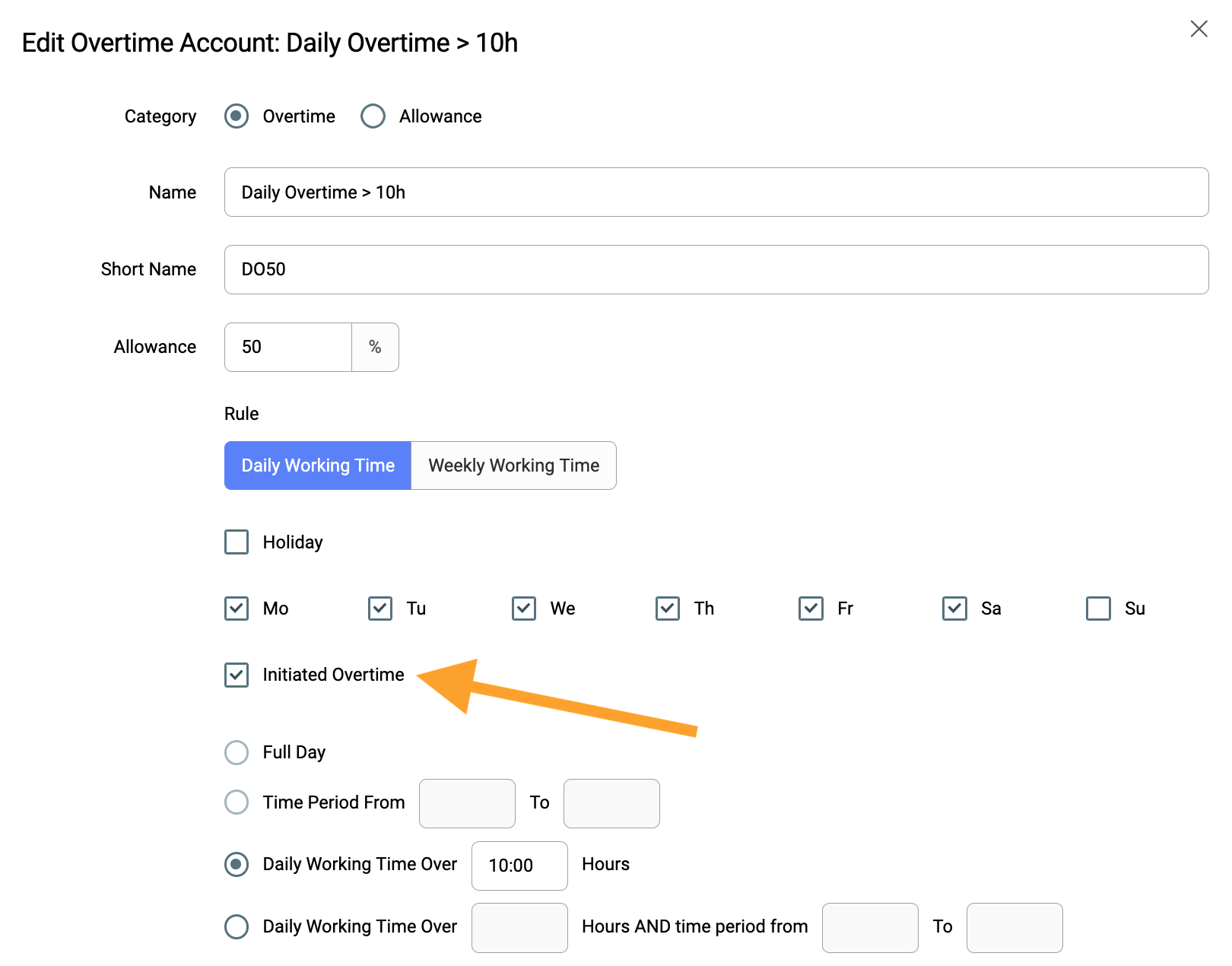This screenshot has height=966, width=1232.
Task: Click the last row's To end field
Action: tap(1014, 928)
